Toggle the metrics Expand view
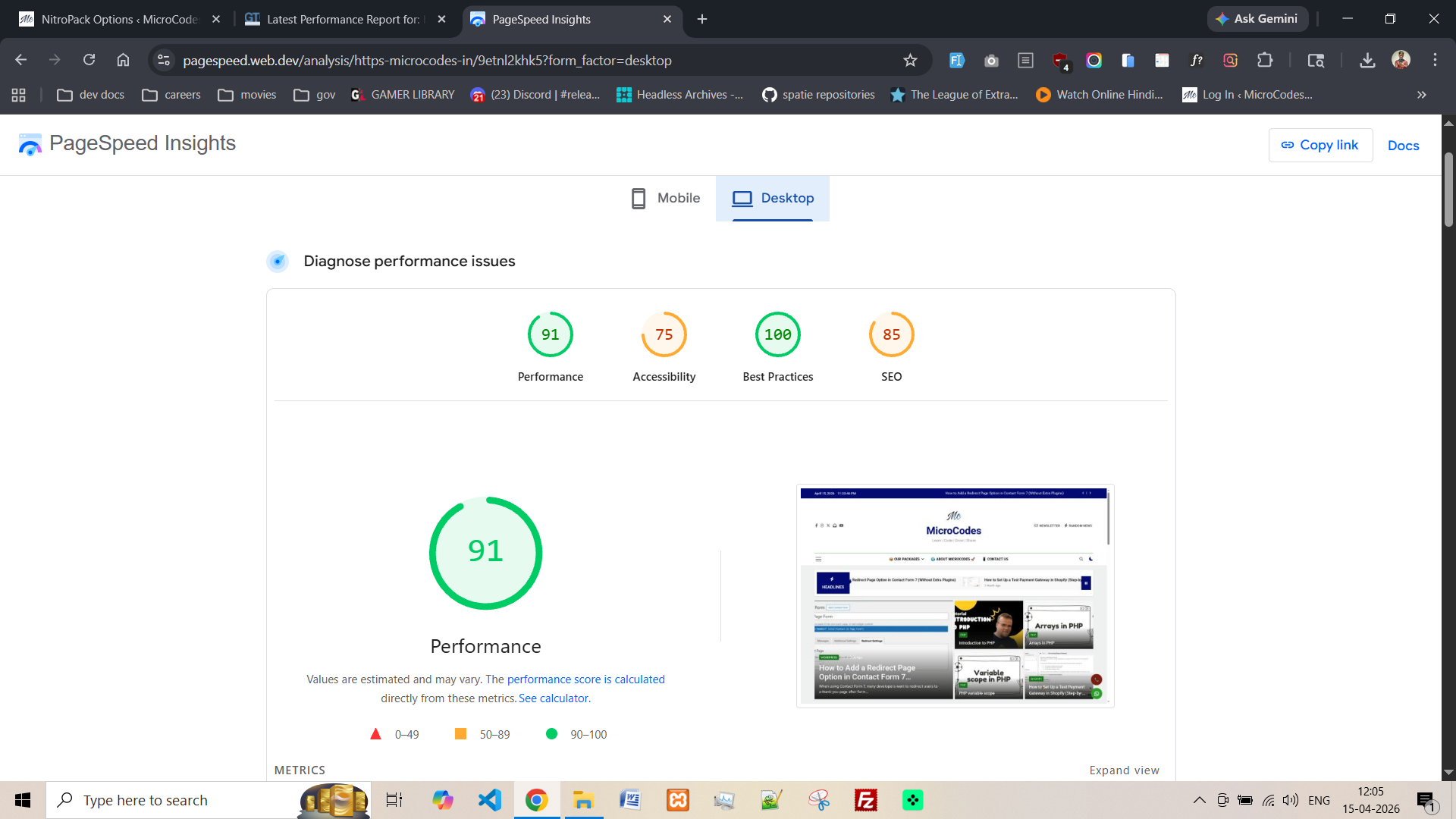The width and height of the screenshot is (1456, 819). [1124, 770]
